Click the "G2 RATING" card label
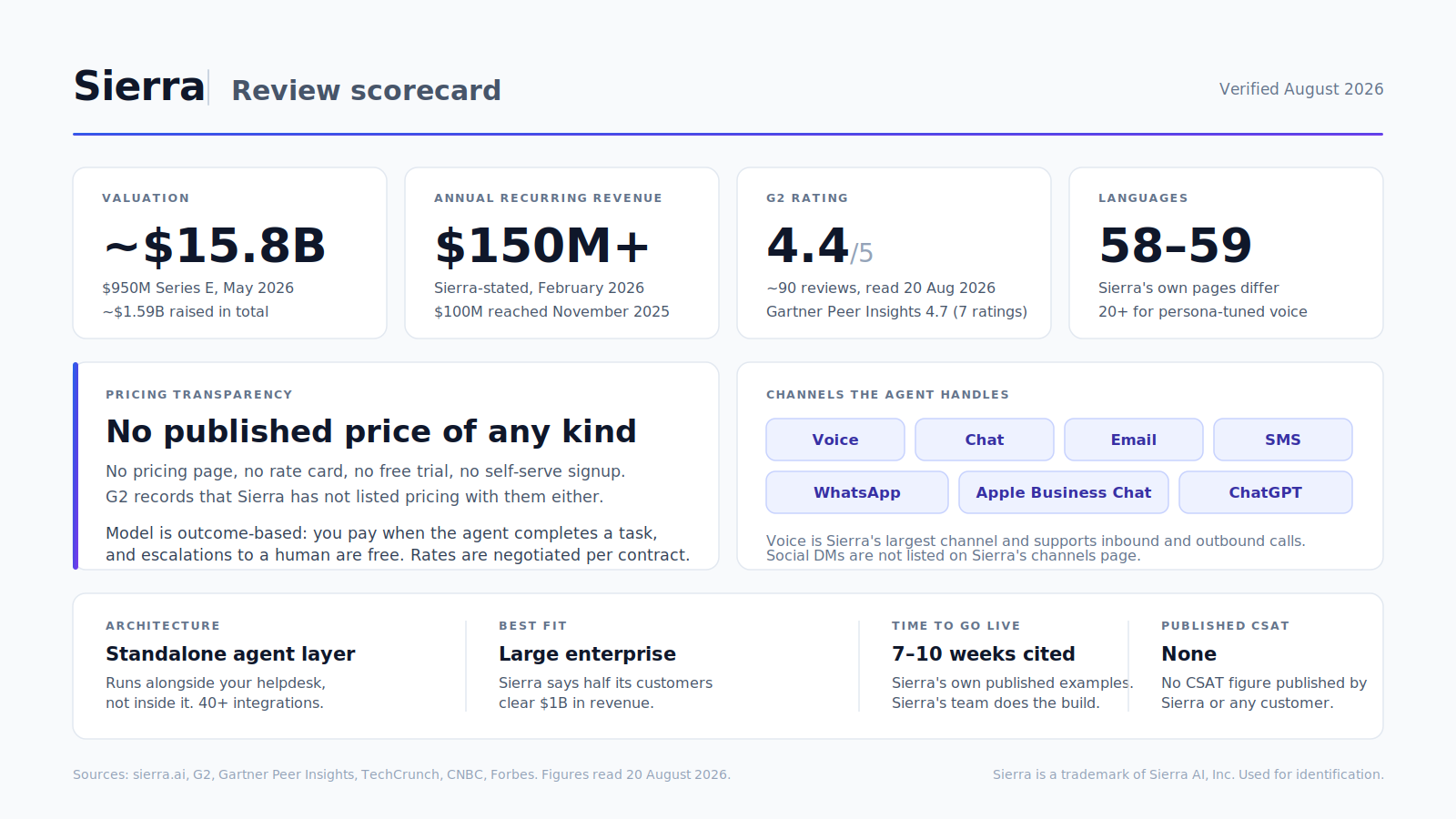Viewport: 1456px width, 819px height. click(807, 198)
